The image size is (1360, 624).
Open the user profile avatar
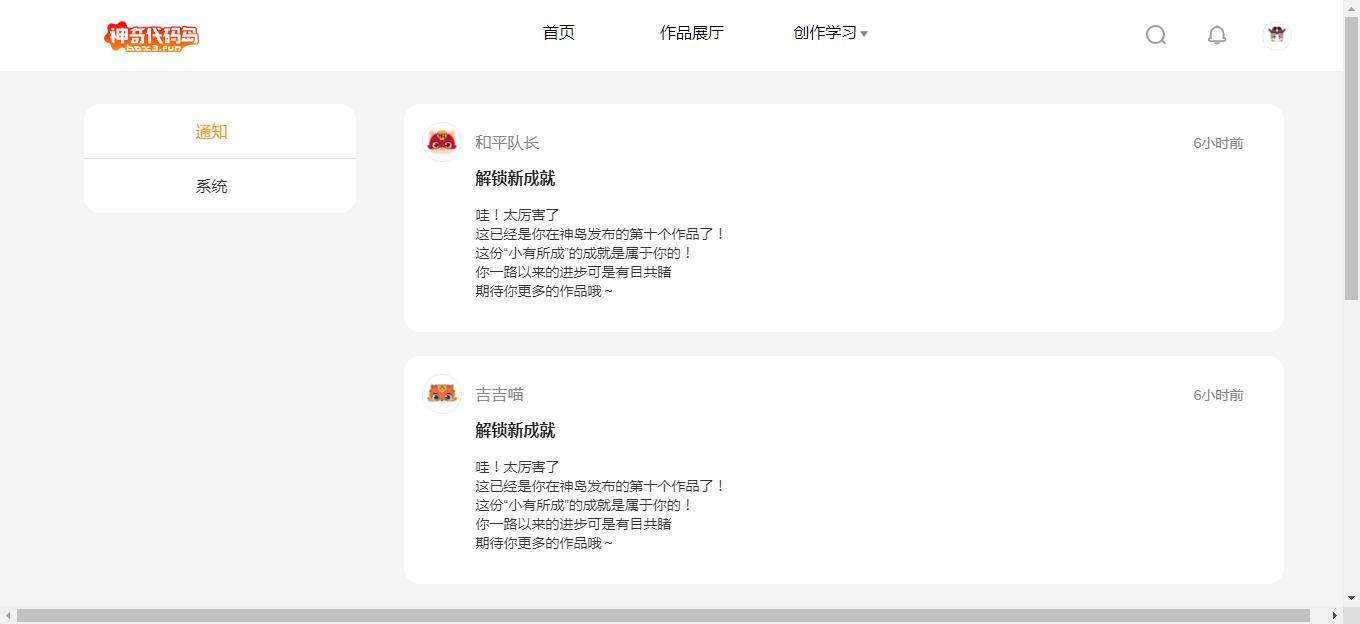pyautogui.click(x=1276, y=35)
